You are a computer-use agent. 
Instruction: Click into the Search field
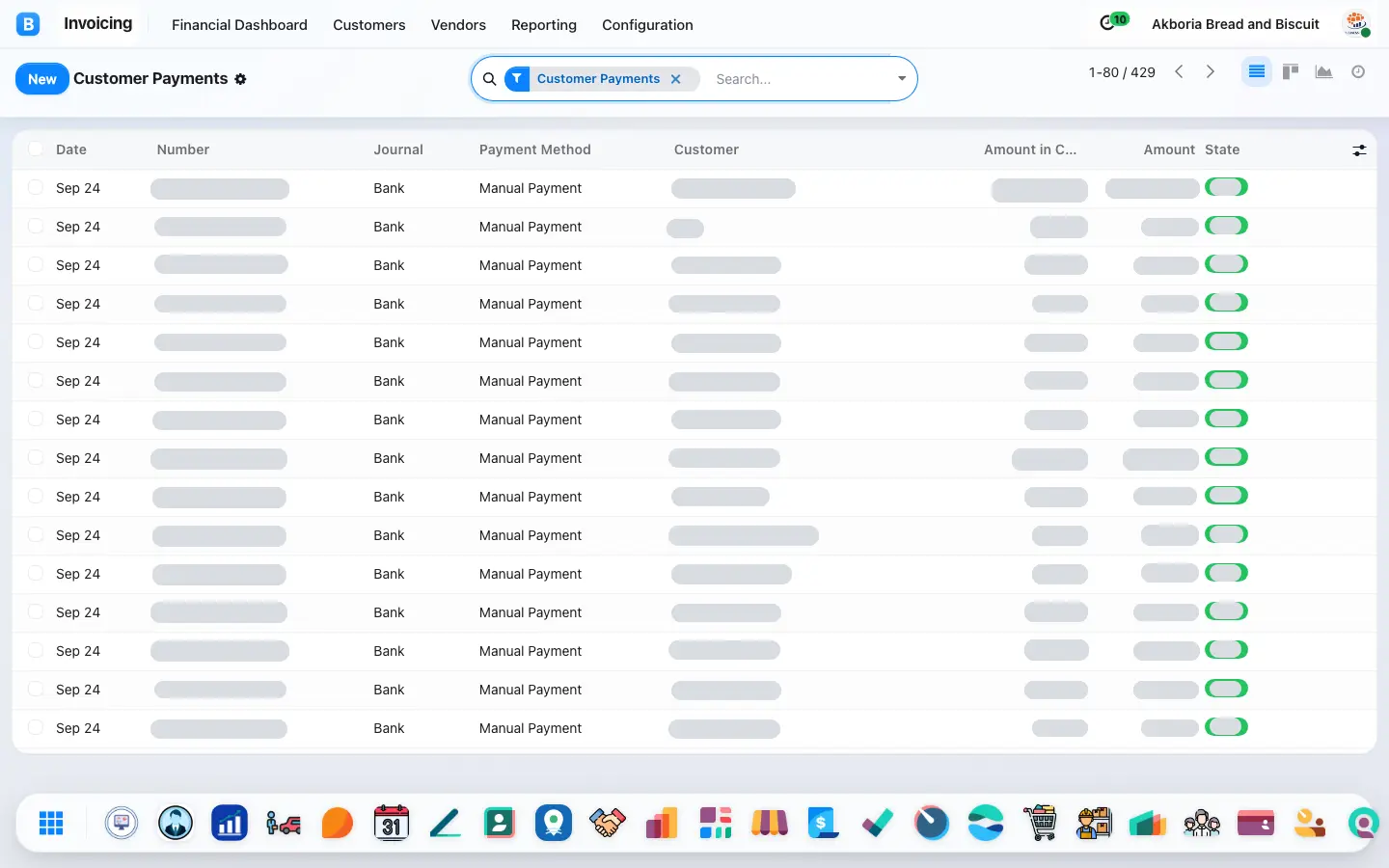[801, 79]
